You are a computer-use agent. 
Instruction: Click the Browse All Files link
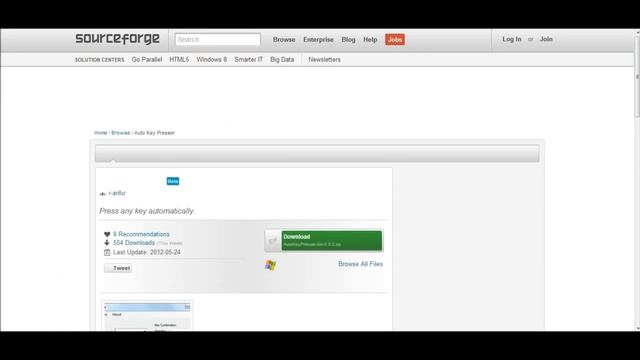click(x=360, y=264)
